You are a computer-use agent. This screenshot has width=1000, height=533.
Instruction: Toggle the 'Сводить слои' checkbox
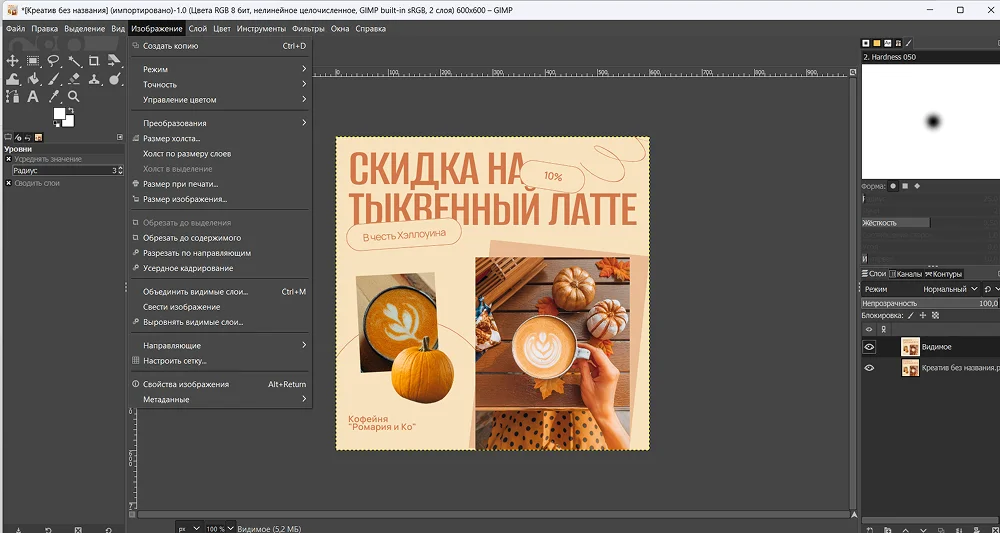(x=8, y=183)
